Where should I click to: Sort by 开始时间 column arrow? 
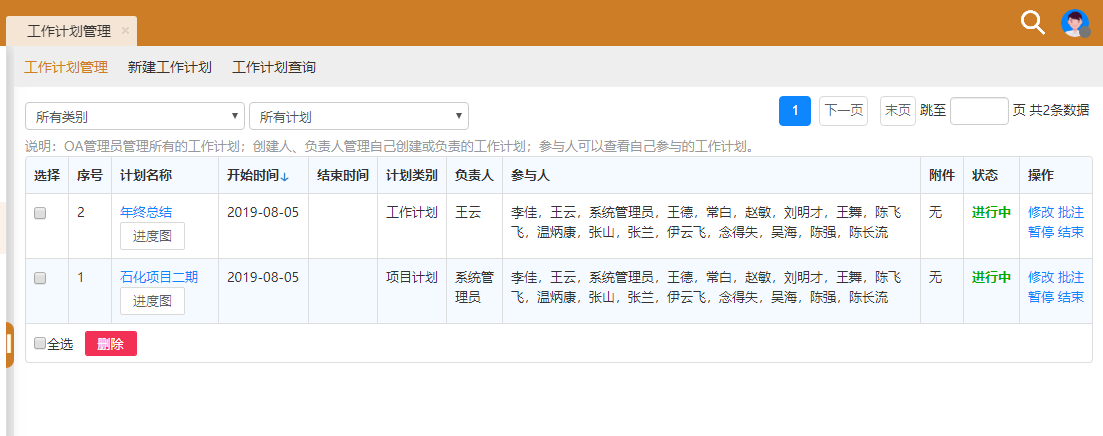point(285,176)
